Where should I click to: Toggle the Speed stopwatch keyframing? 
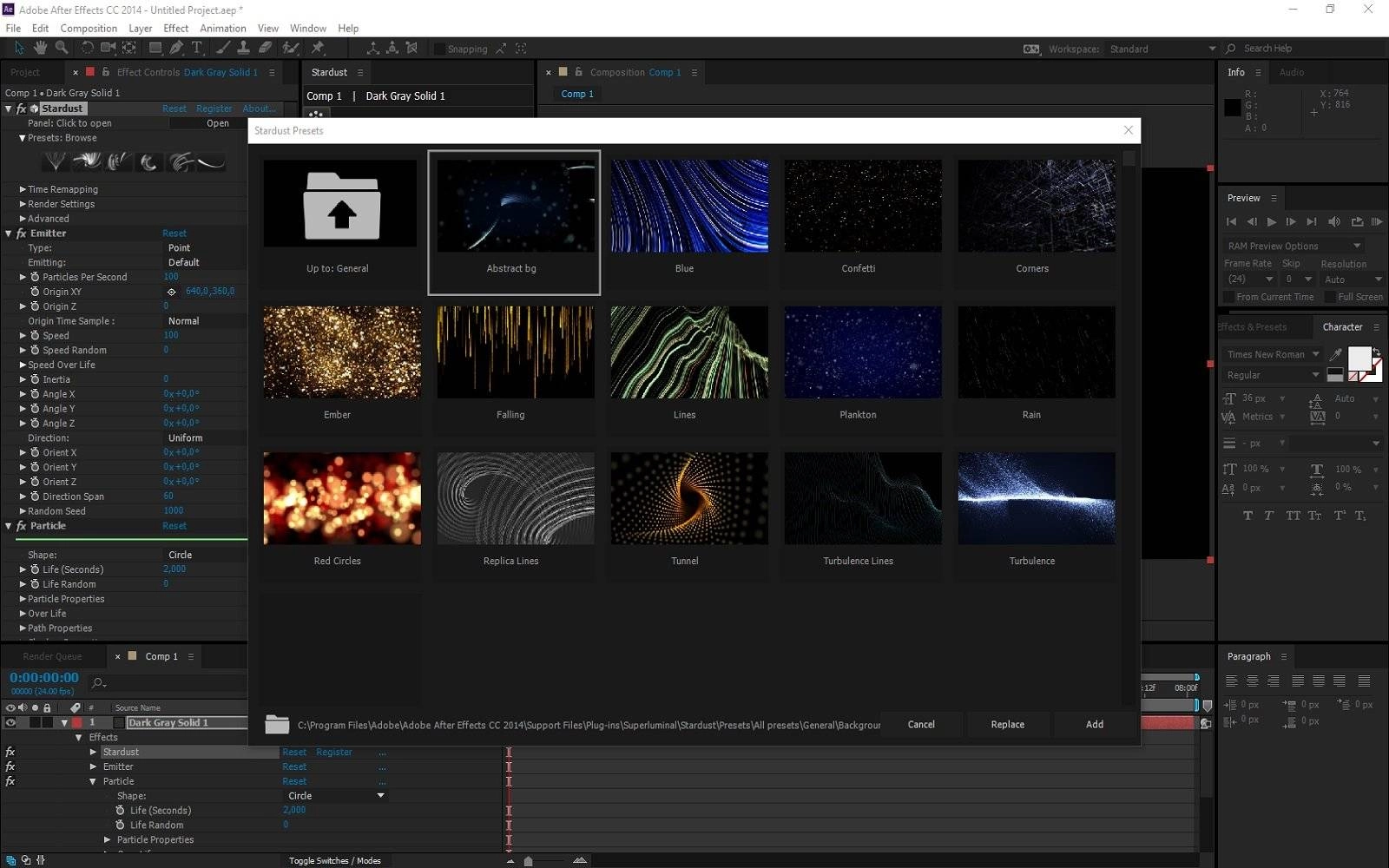pos(35,335)
